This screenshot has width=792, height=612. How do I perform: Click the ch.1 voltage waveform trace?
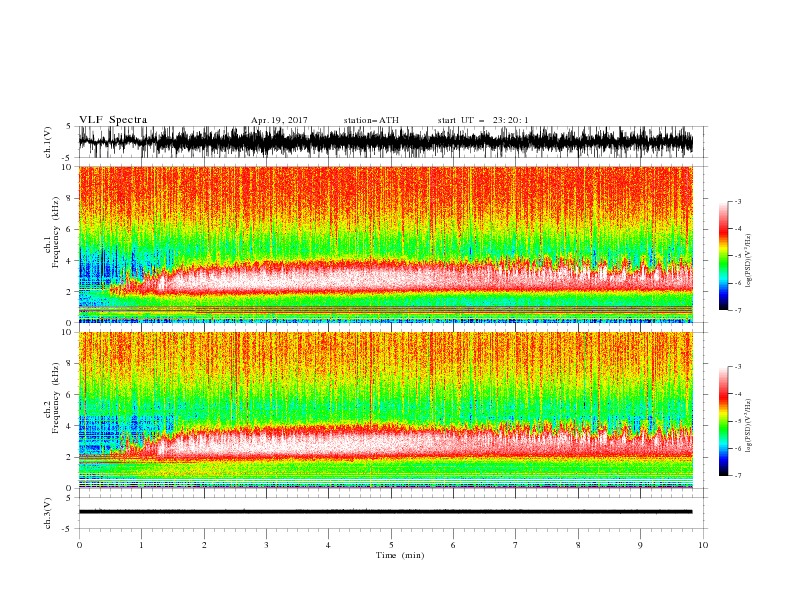point(385,142)
